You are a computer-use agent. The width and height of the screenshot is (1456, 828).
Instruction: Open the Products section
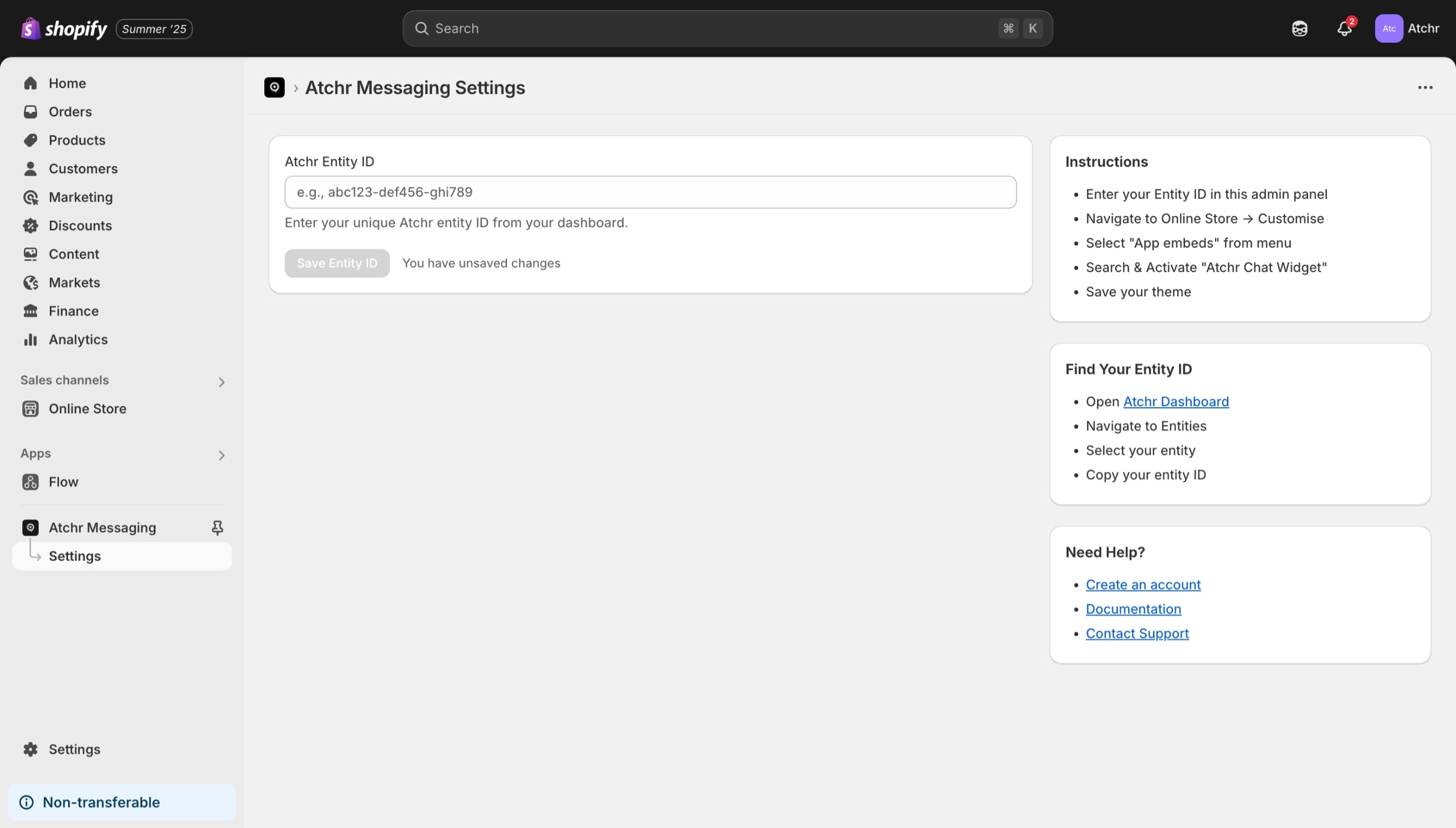pos(77,140)
